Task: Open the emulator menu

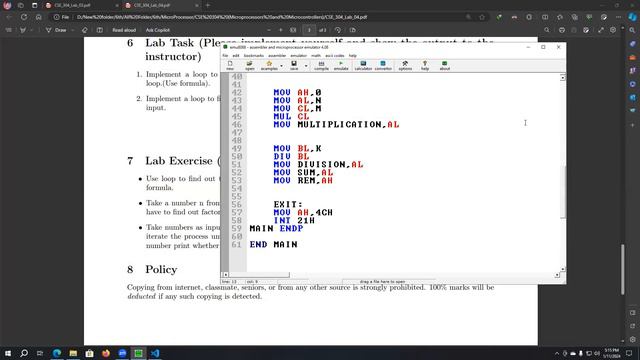Action: 298,56
